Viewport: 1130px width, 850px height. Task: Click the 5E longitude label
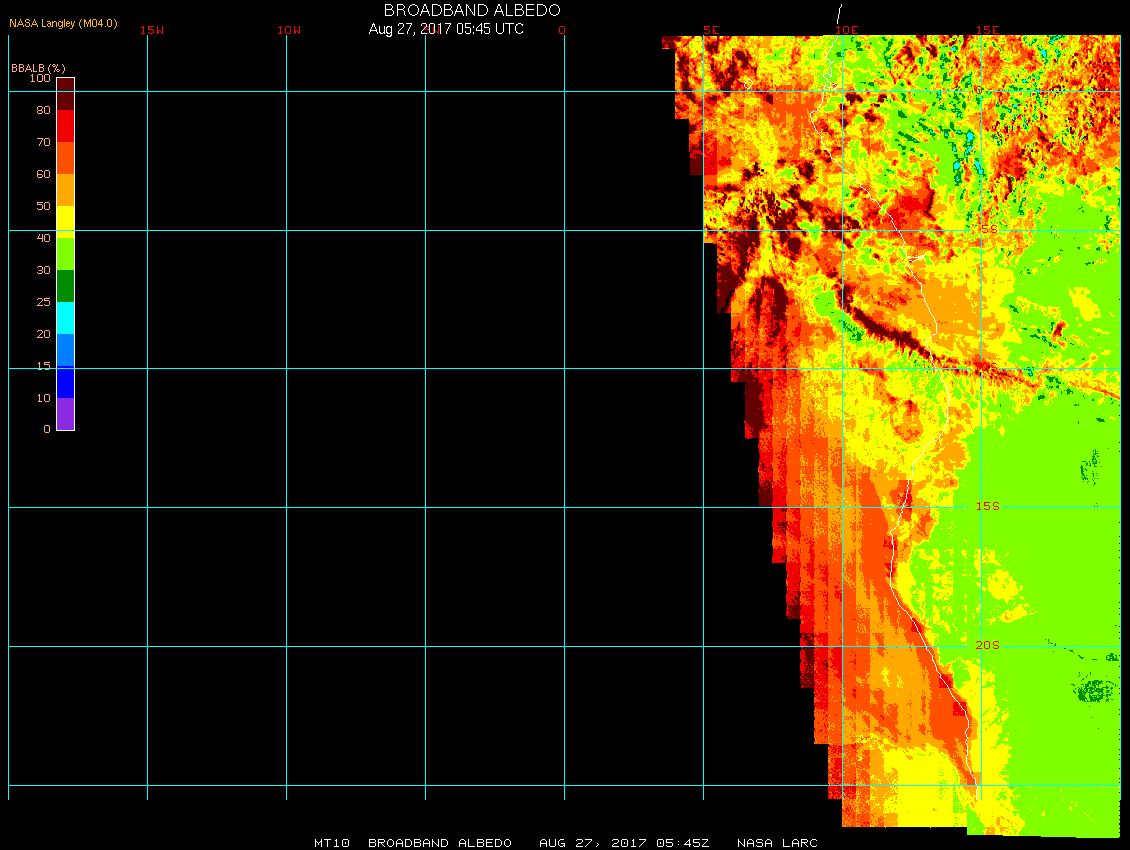711,30
